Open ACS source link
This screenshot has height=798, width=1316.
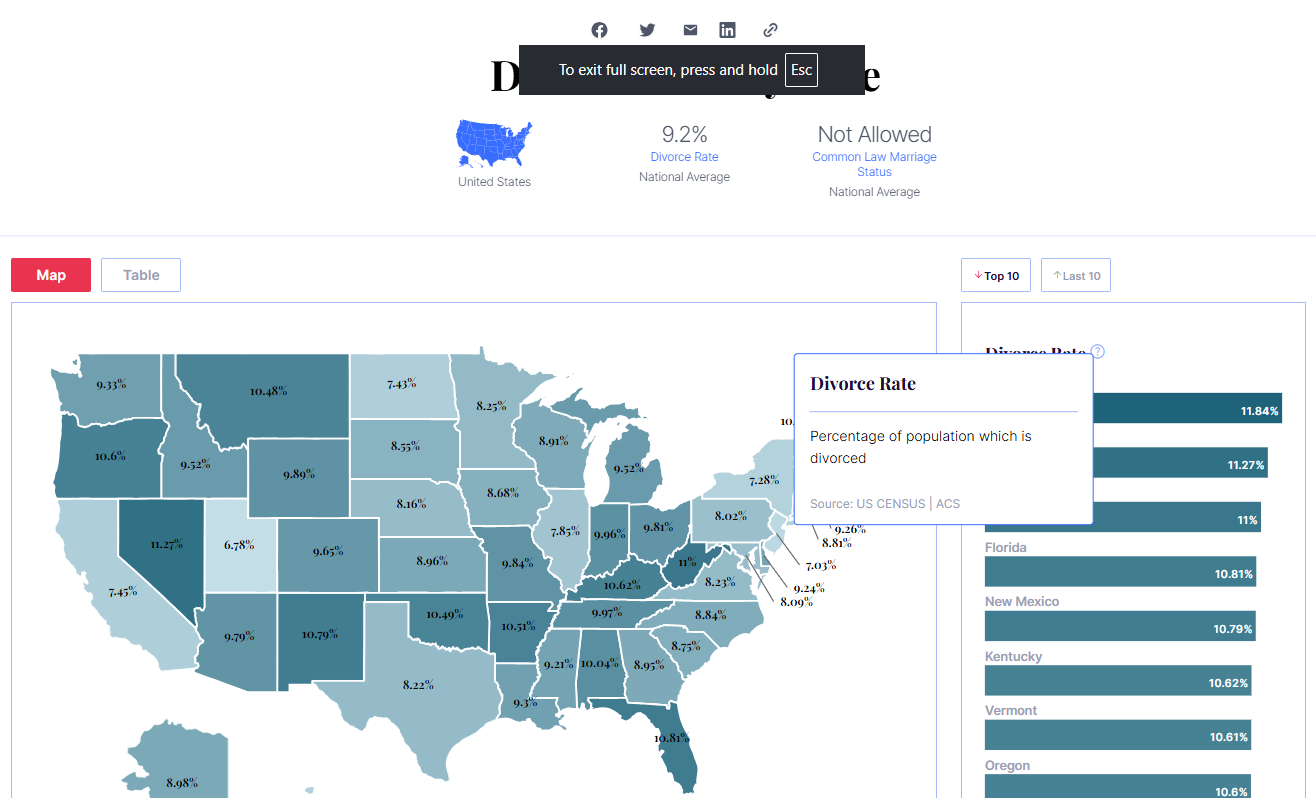(948, 503)
